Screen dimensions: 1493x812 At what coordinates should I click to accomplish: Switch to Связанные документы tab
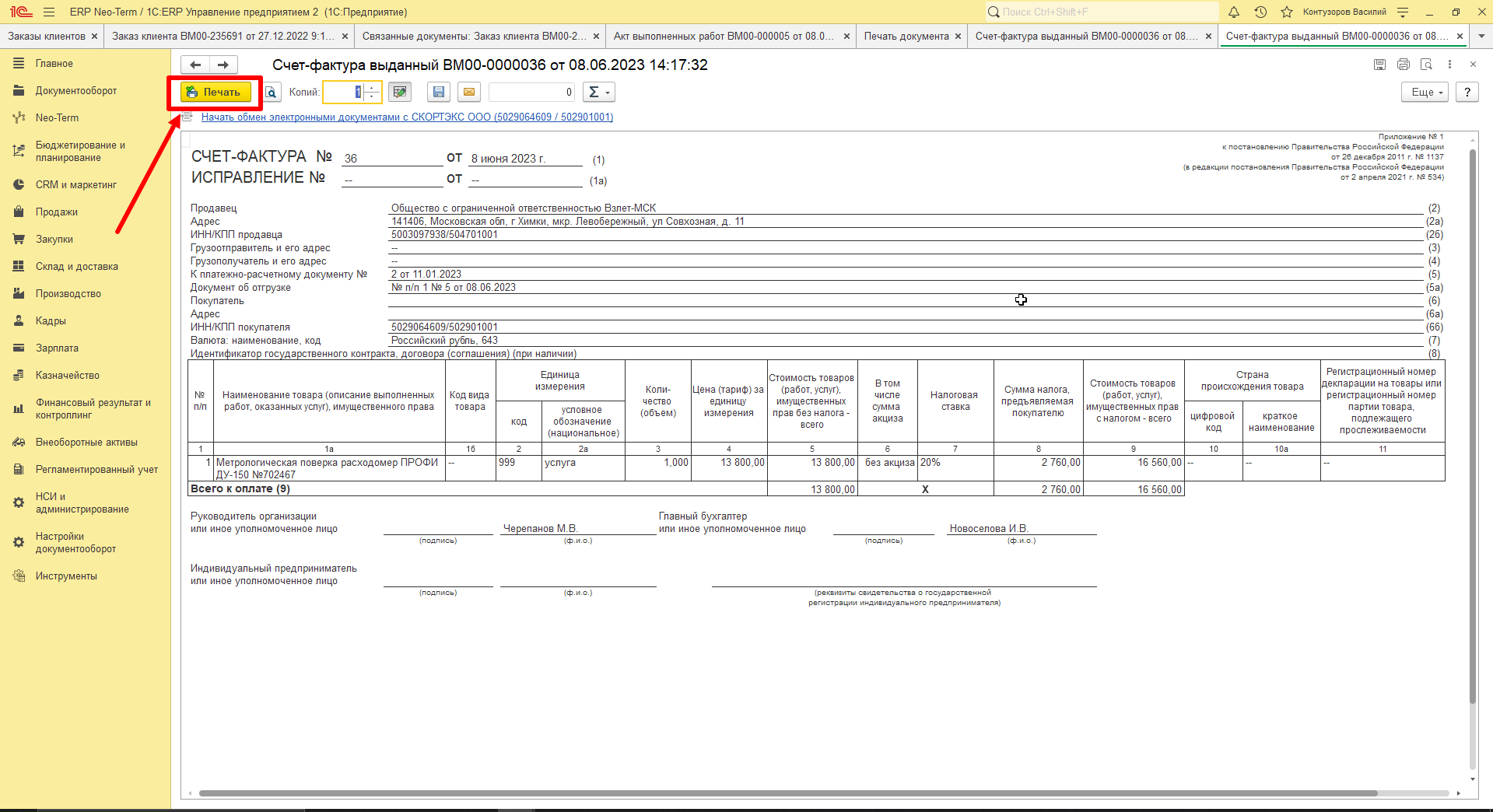pyautogui.click(x=475, y=36)
